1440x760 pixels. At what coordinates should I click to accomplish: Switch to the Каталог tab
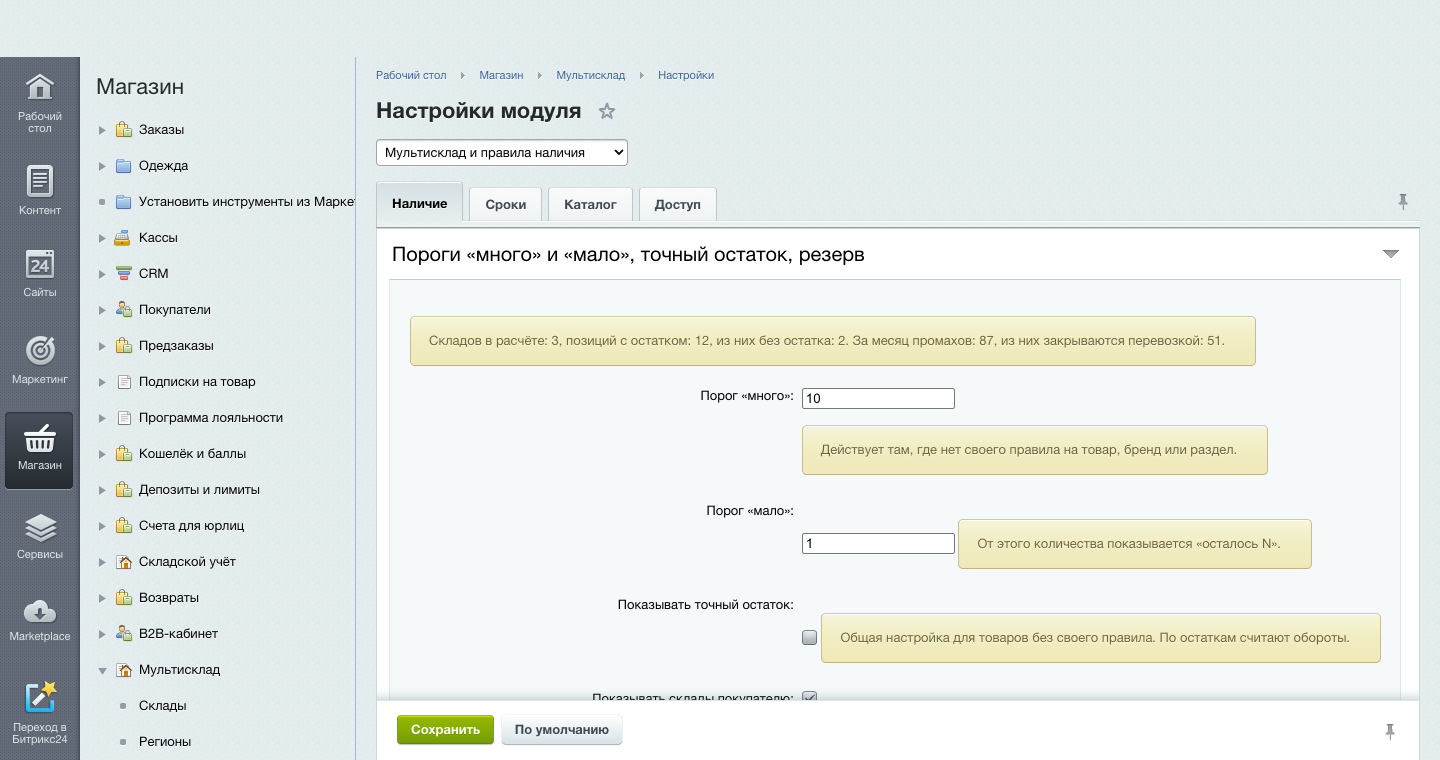tap(590, 204)
